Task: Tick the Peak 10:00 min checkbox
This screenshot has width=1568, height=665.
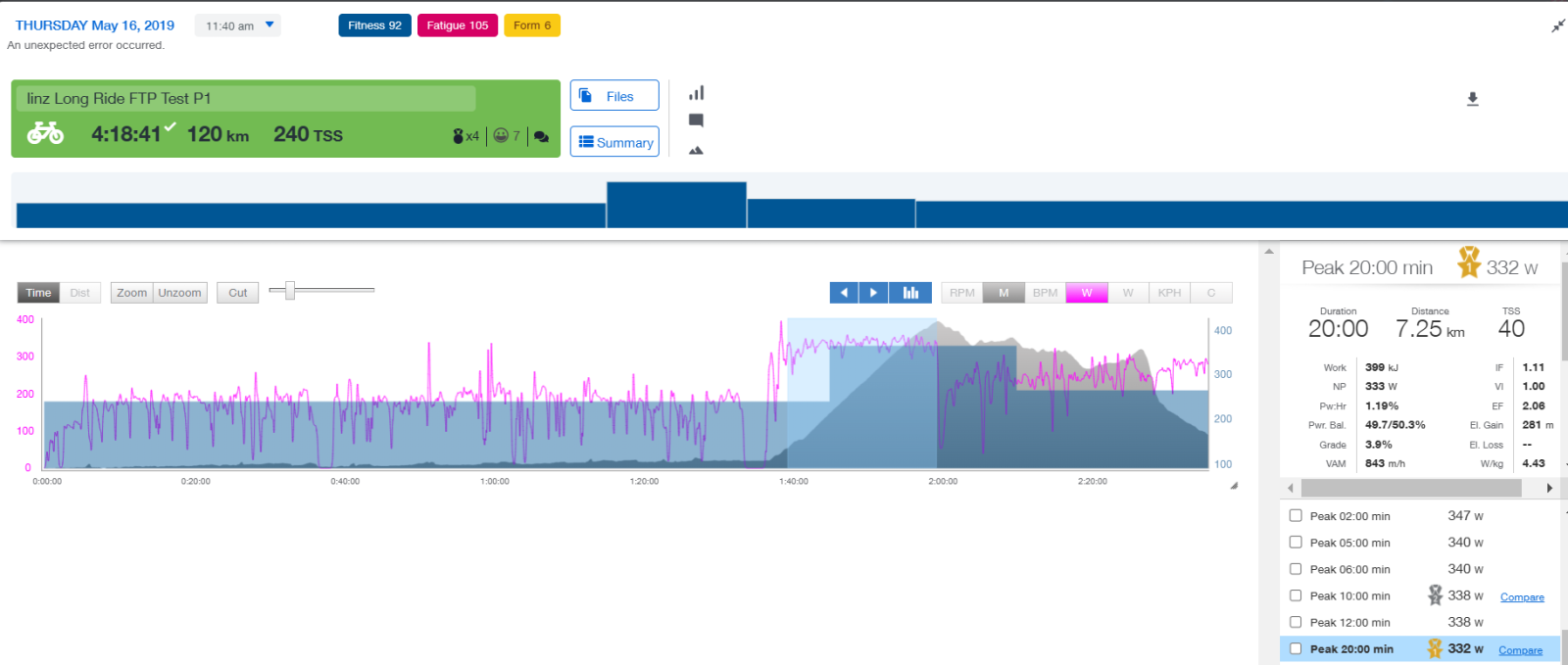Action: 1296,595
